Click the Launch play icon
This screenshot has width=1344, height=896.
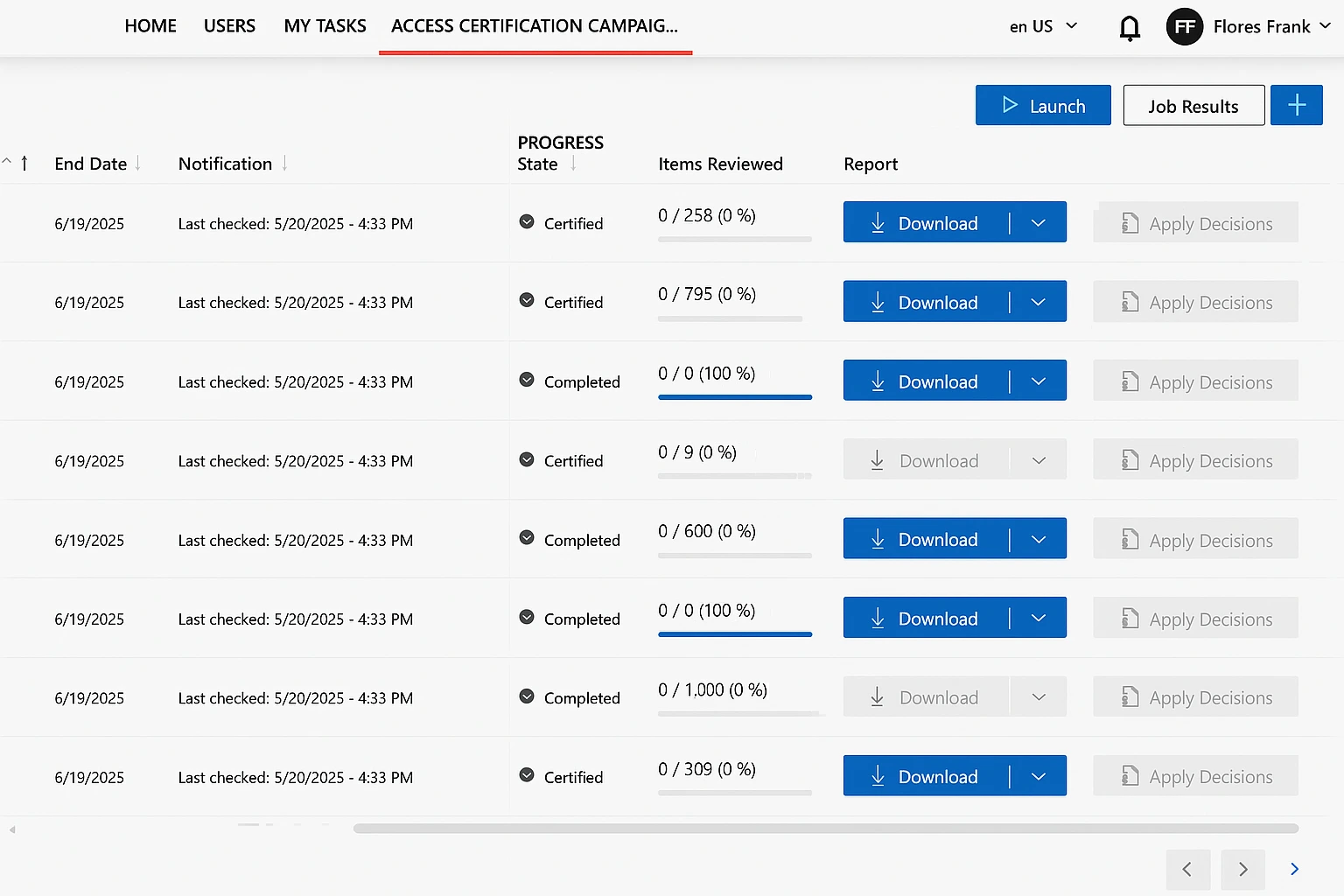coord(1011,105)
